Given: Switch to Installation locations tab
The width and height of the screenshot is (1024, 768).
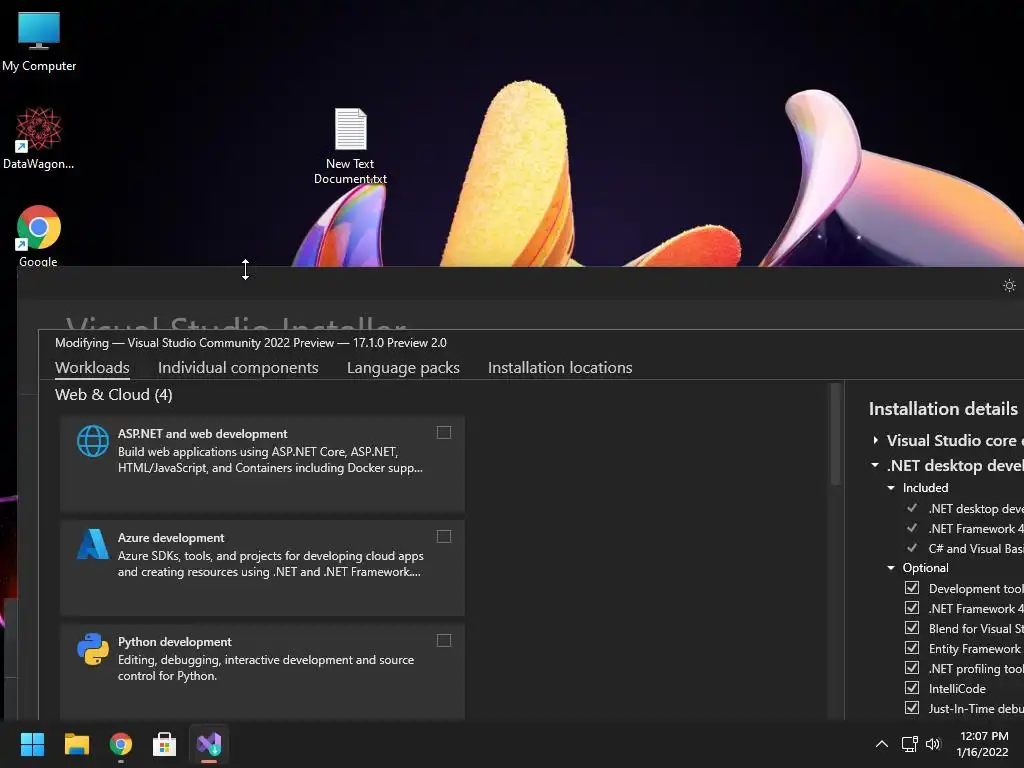Looking at the screenshot, I should point(560,368).
